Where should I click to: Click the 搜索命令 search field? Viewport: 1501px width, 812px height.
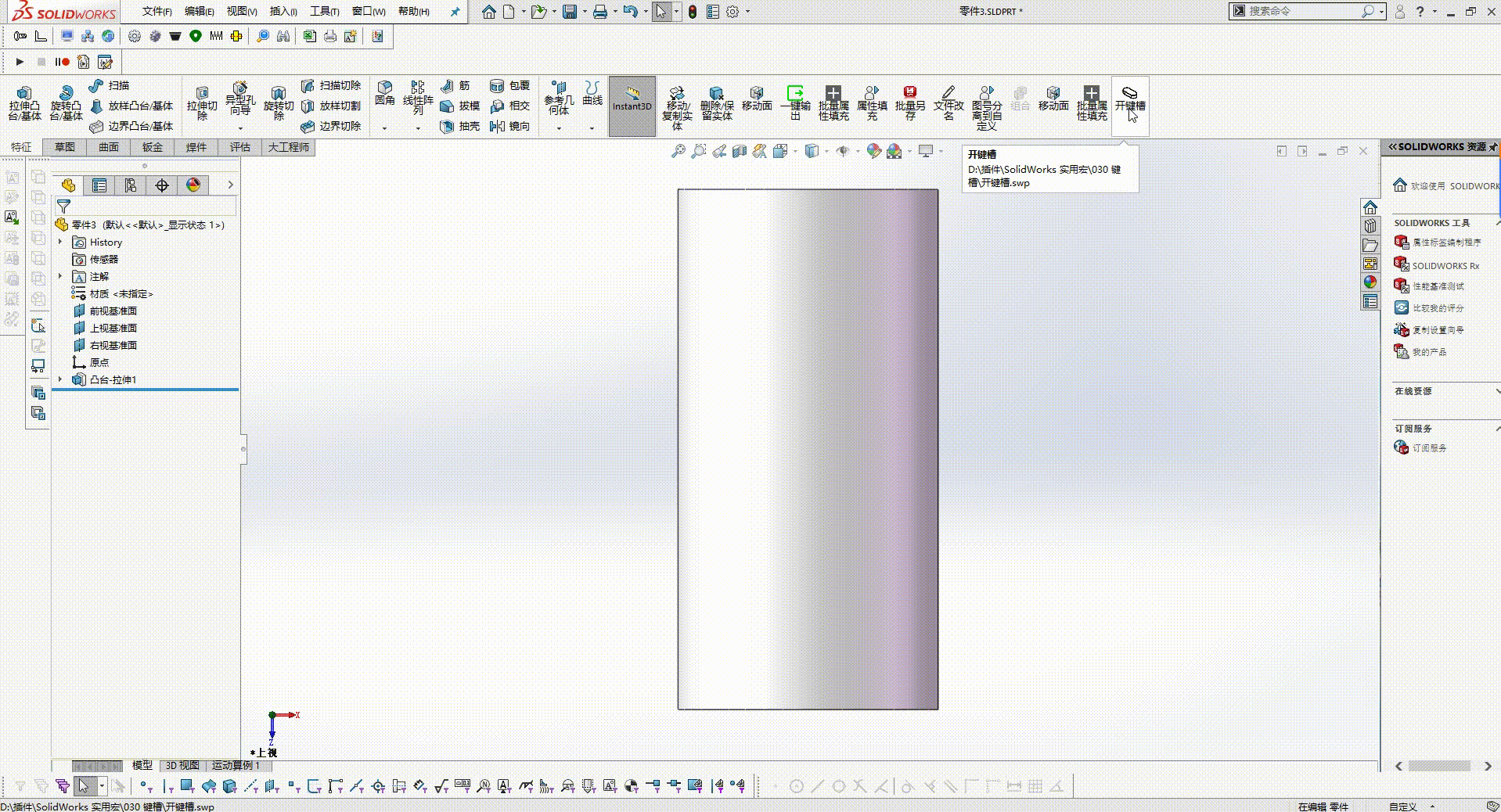[x=1303, y=11]
